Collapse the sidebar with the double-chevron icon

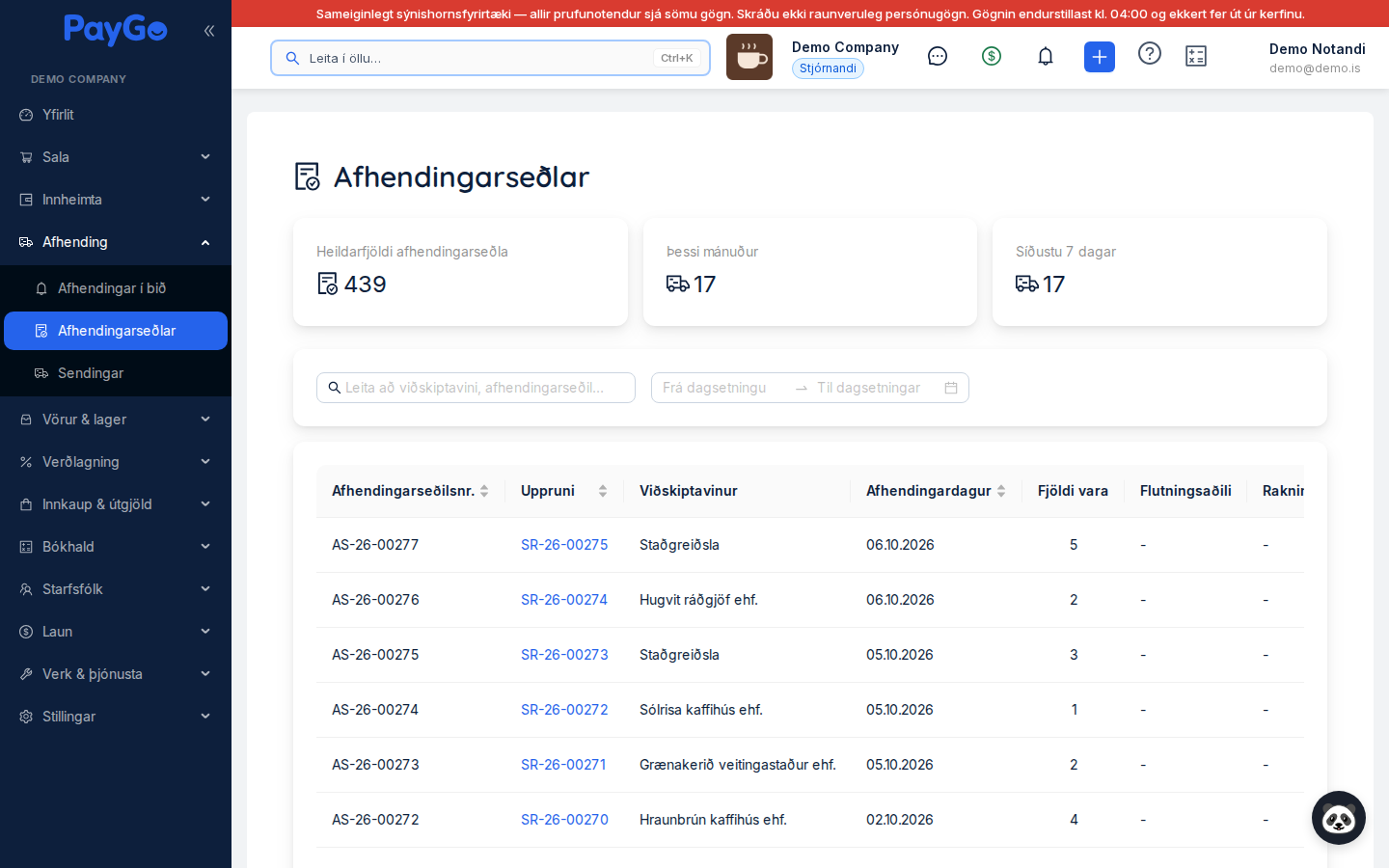tap(209, 31)
